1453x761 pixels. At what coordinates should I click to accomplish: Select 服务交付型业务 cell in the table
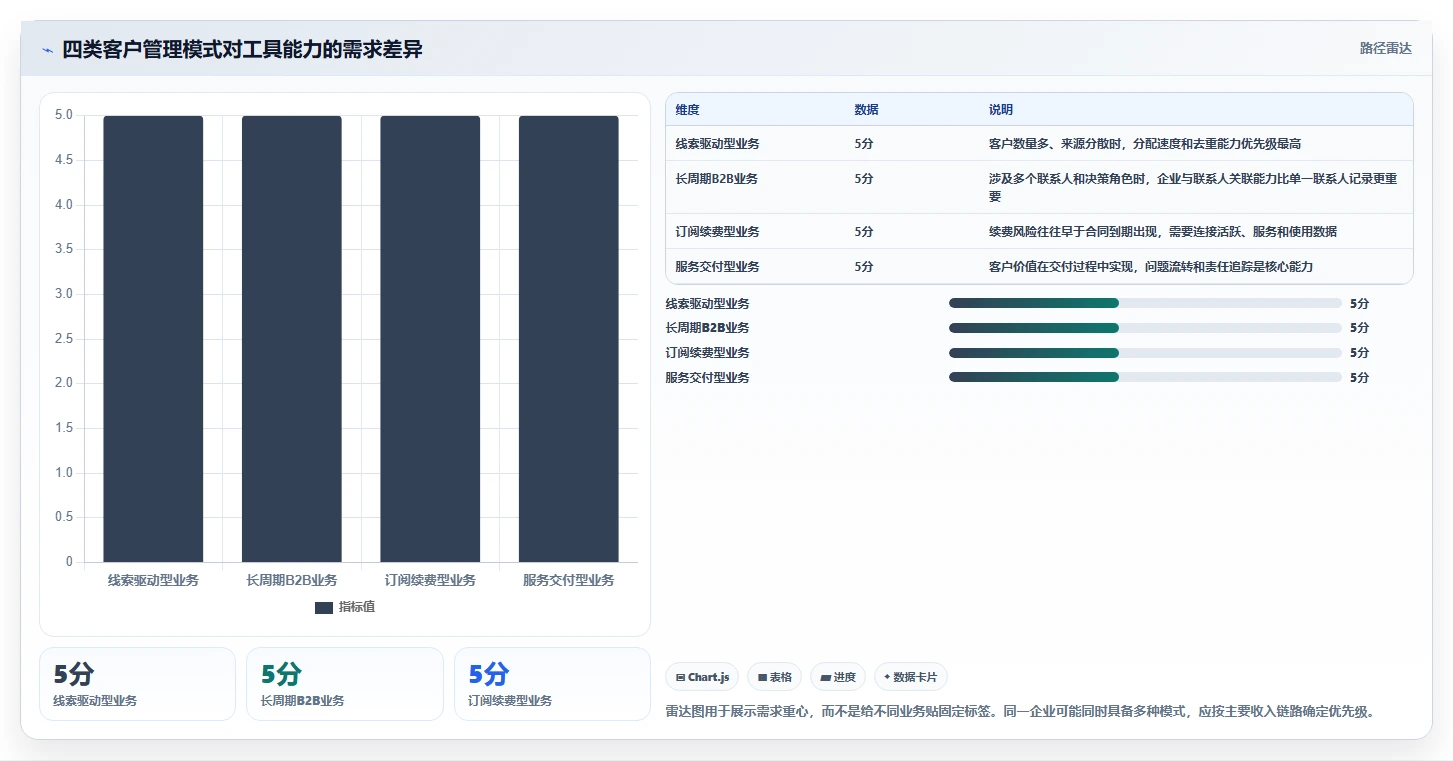point(717,267)
